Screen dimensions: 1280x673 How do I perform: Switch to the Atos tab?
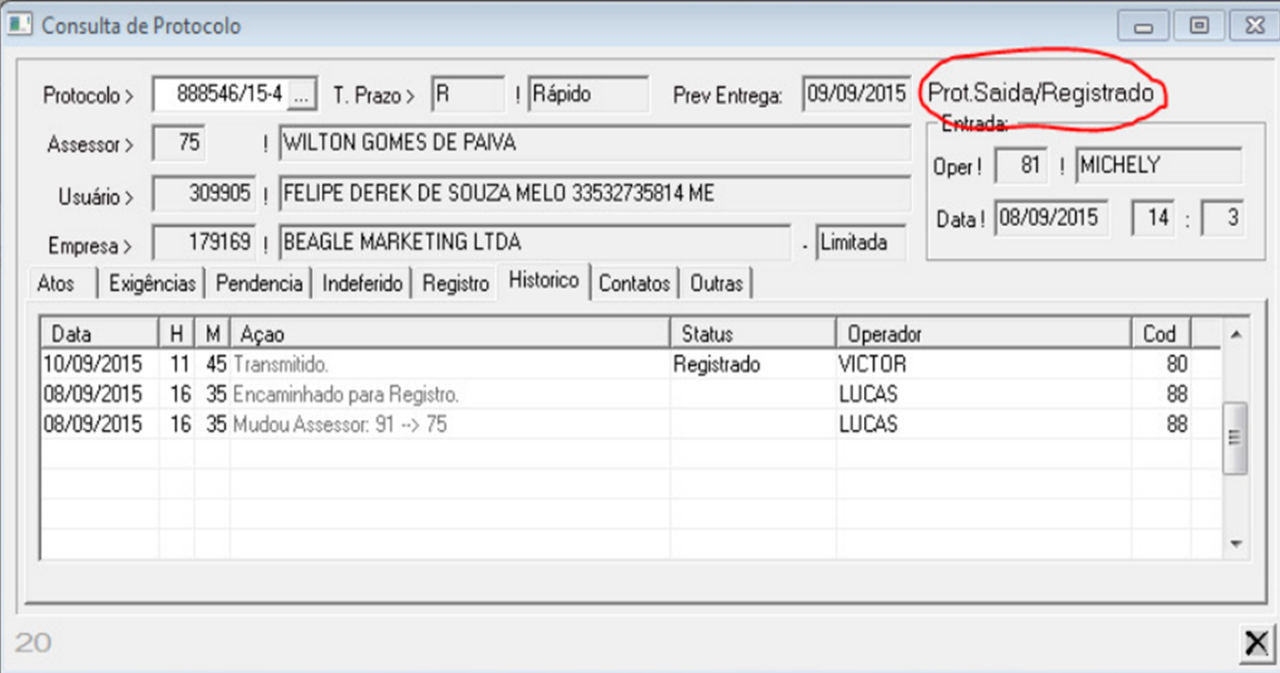[x=56, y=284]
